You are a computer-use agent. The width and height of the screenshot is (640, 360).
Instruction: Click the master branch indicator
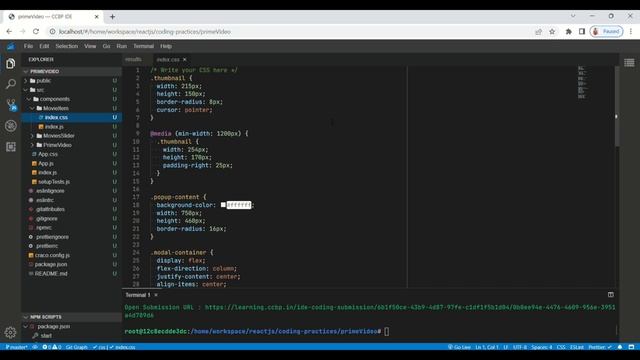click(x=16, y=347)
